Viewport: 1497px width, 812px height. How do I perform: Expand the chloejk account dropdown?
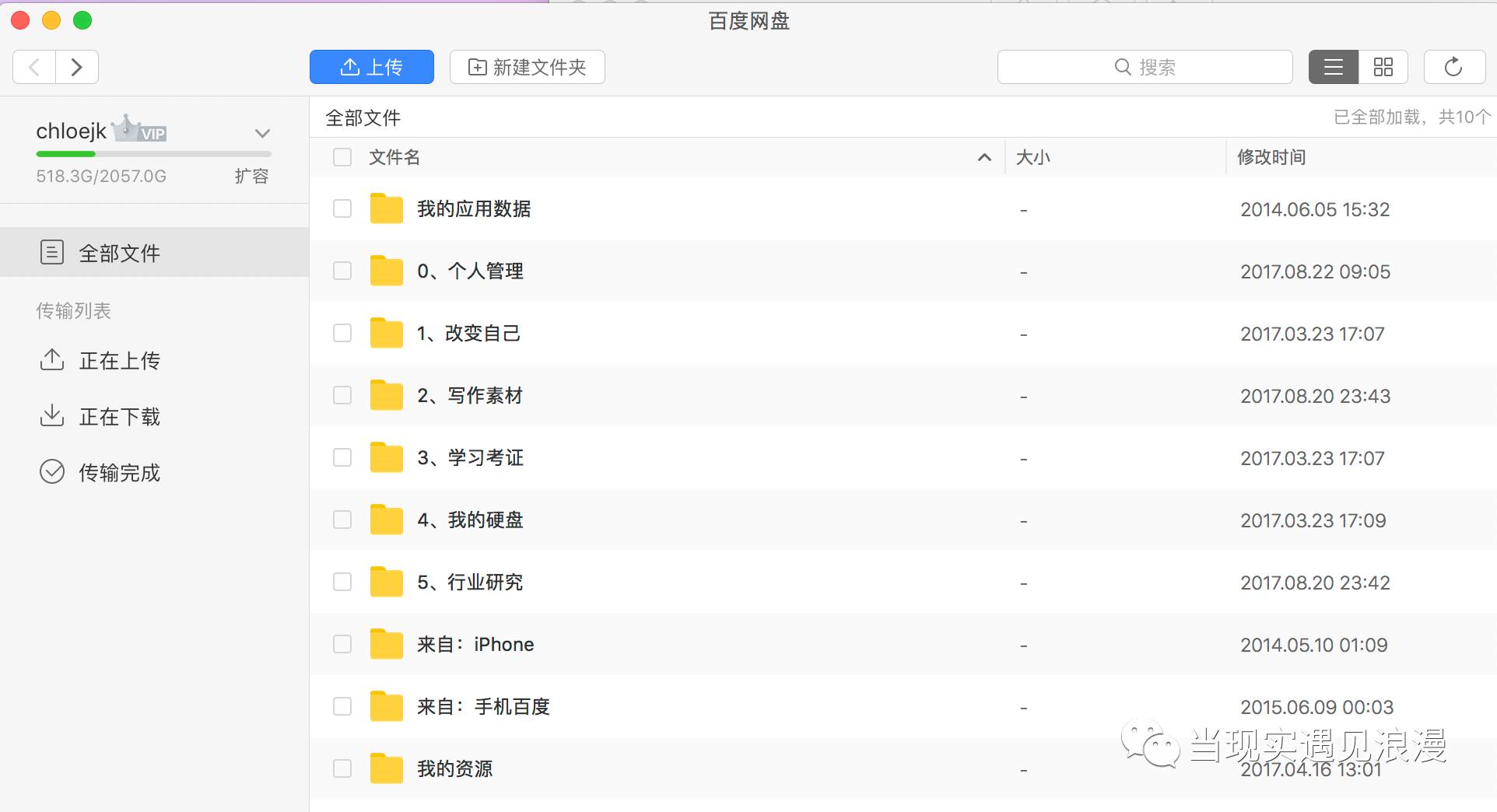(263, 133)
